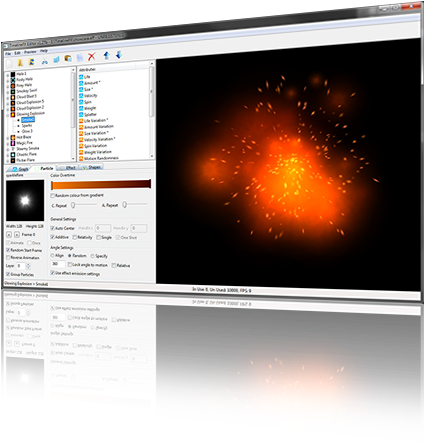The image size is (424, 443).
Task: Click the blue Copy toolbar icon
Action: (x=56, y=60)
